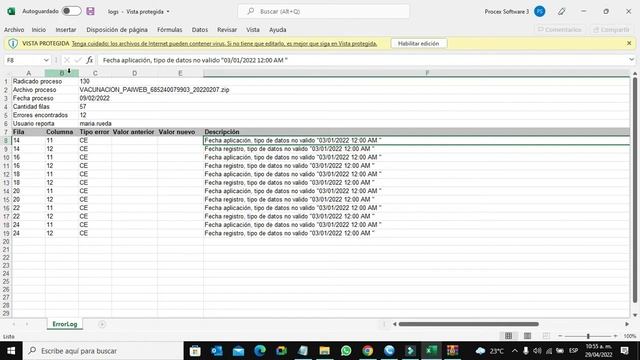
Task: Click the cell with file name VACUNACION_PAIWEB zip
Action: click(x=154, y=89)
